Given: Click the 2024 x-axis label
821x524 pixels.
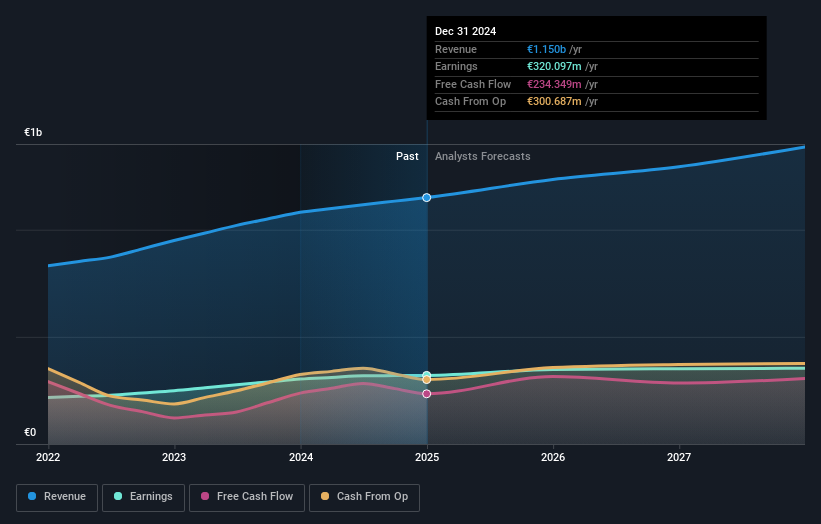Looking at the screenshot, I should pyautogui.click(x=301, y=457).
